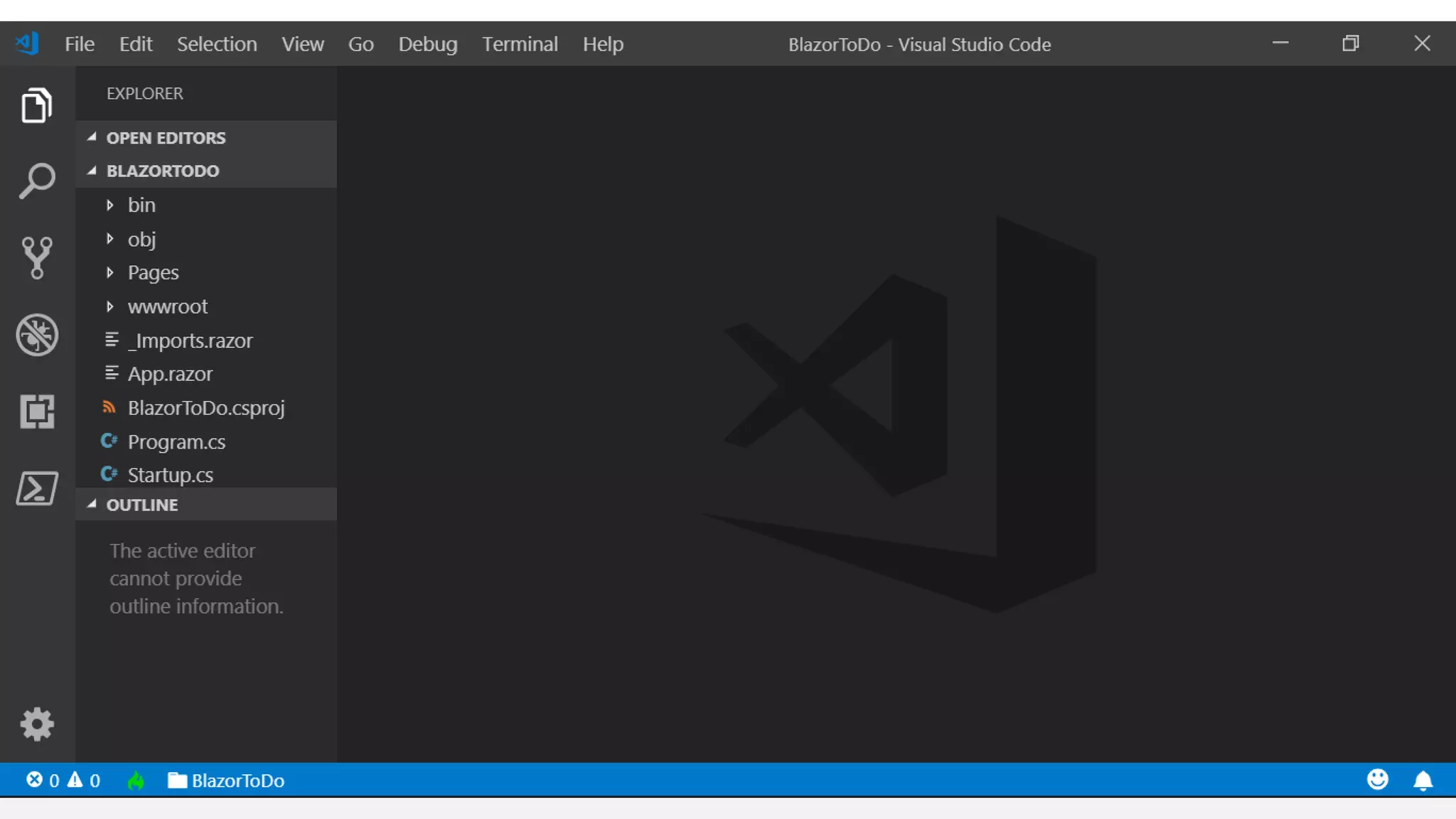Open notifications bell in status bar
The image size is (1456, 819).
click(1423, 781)
